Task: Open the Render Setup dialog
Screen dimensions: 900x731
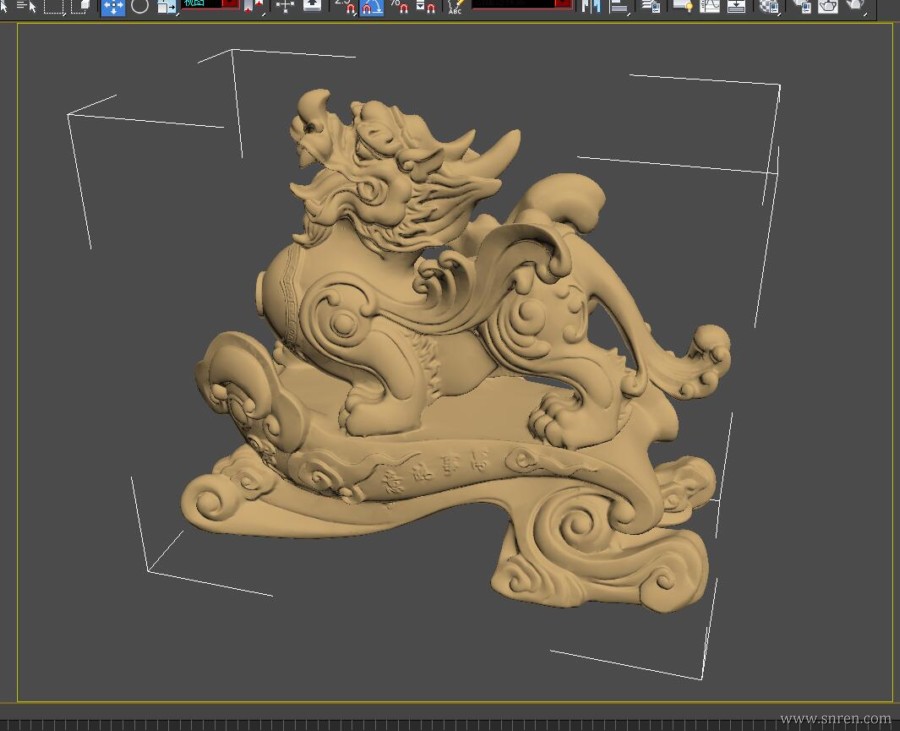Action: [x=801, y=6]
